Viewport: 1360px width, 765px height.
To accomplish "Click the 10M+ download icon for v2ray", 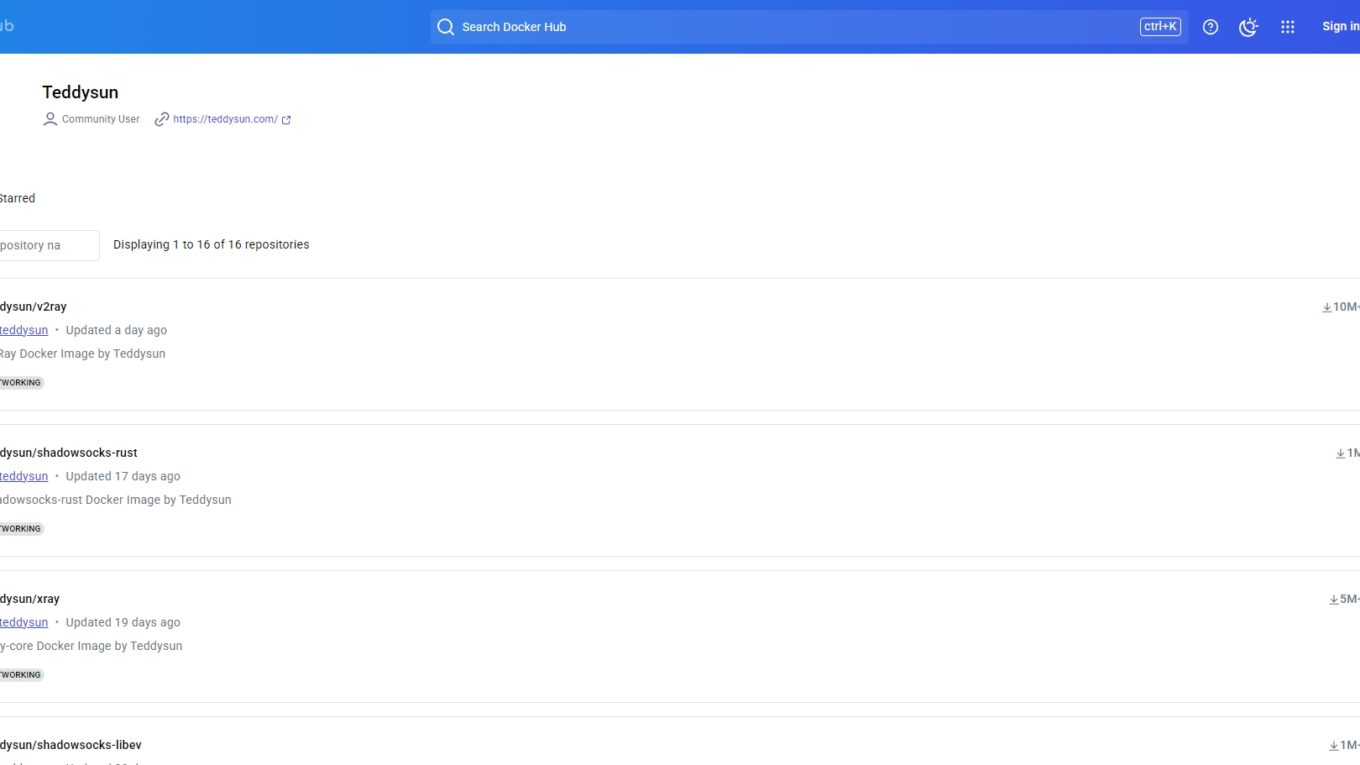I will (1327, 307).
